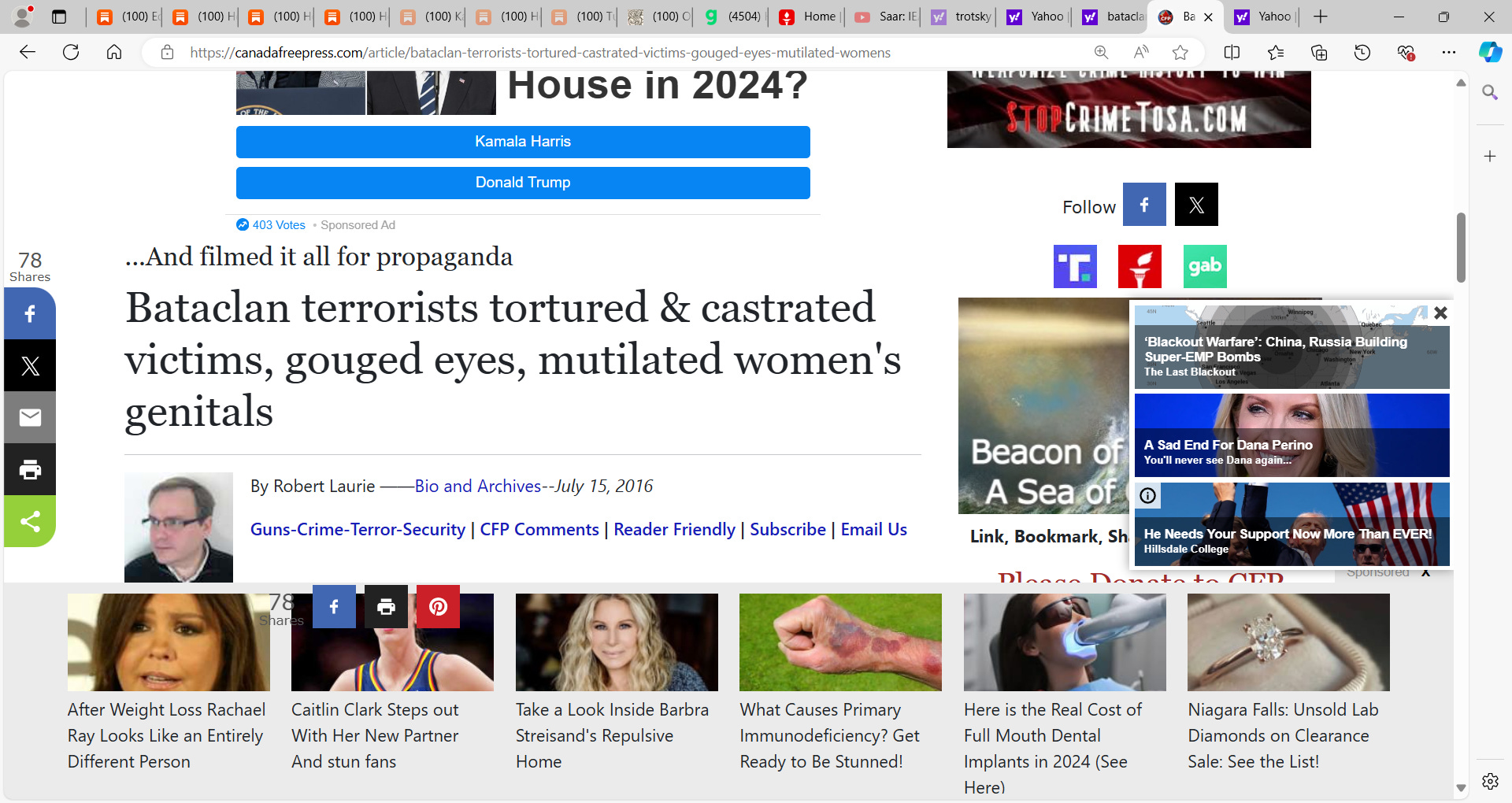Open Bio and Archives link

(x=478, y=487)
